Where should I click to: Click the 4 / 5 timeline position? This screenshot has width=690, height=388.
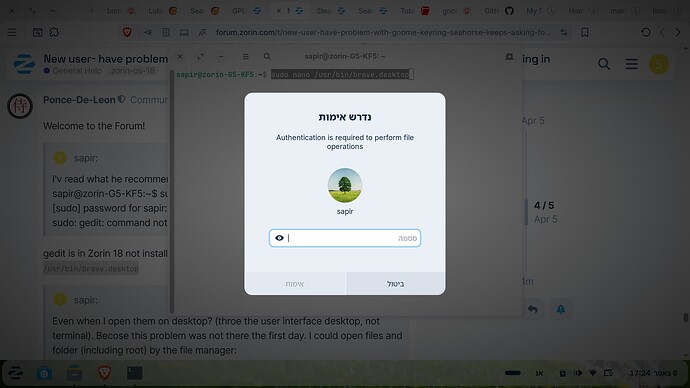[x=544, y=205]
